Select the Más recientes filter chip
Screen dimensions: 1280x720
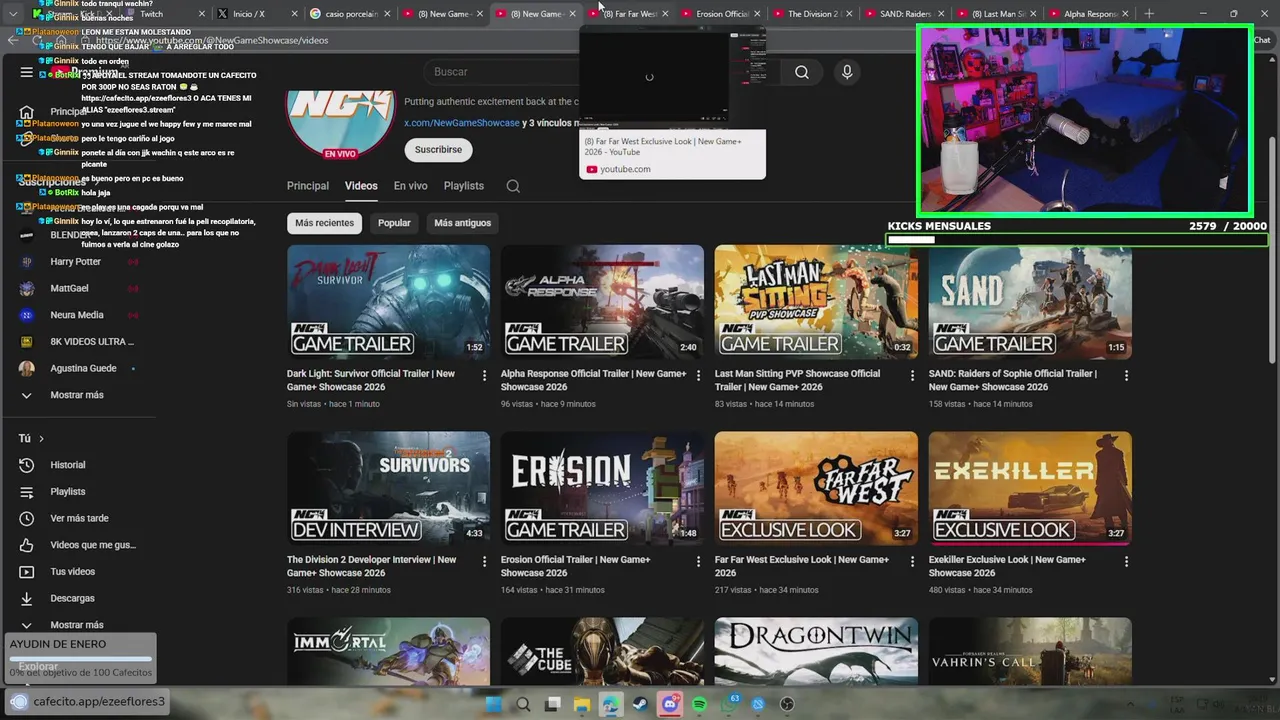point(324,223)
